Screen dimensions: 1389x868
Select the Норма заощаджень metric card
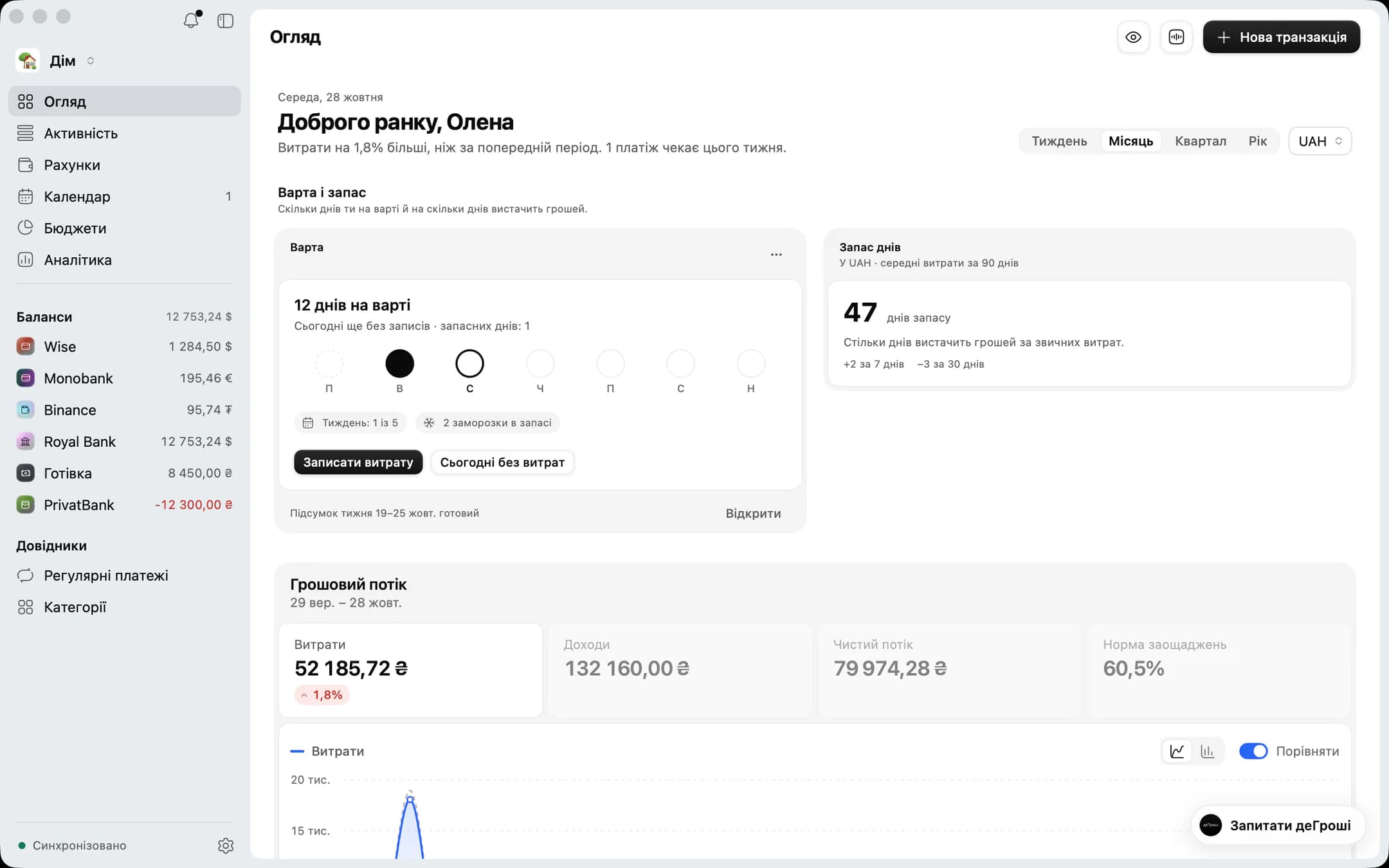point(1219,670)
